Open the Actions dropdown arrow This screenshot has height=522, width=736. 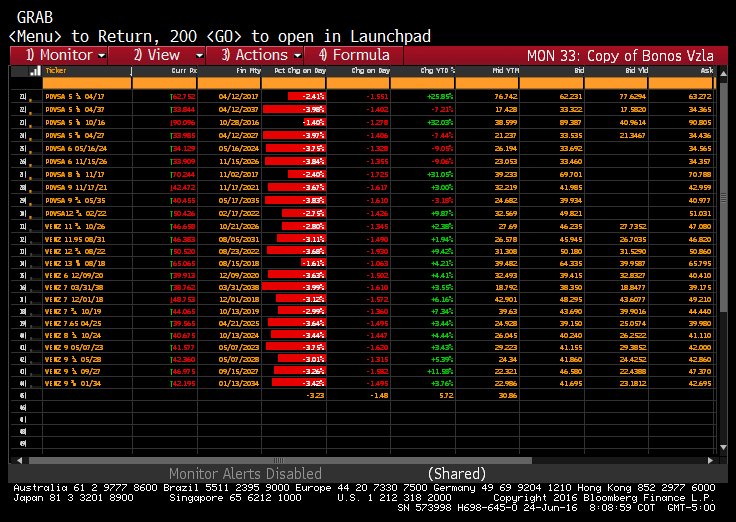point(298,56)
